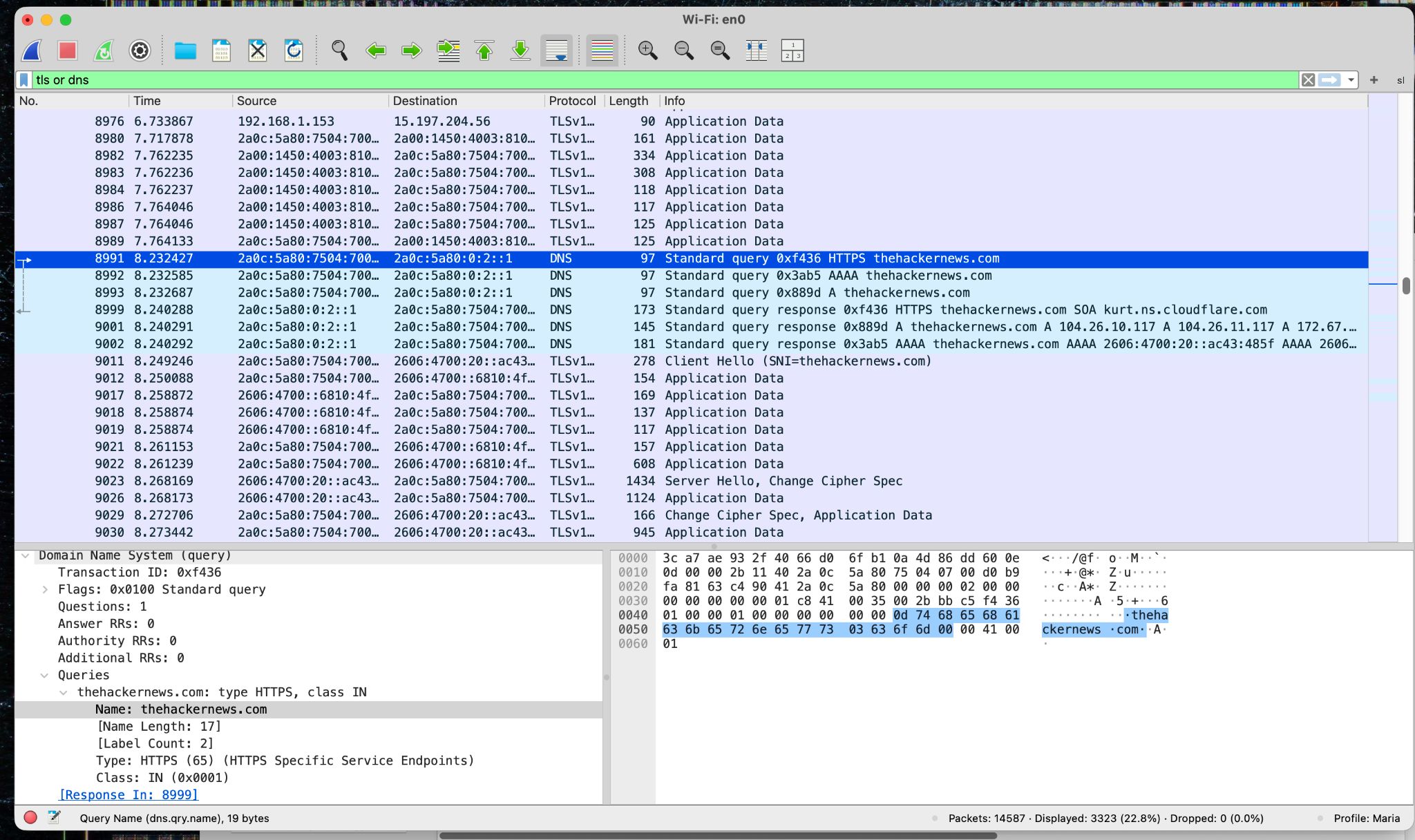
Task: Stop the running capture with red square
Action: [68, 50]
